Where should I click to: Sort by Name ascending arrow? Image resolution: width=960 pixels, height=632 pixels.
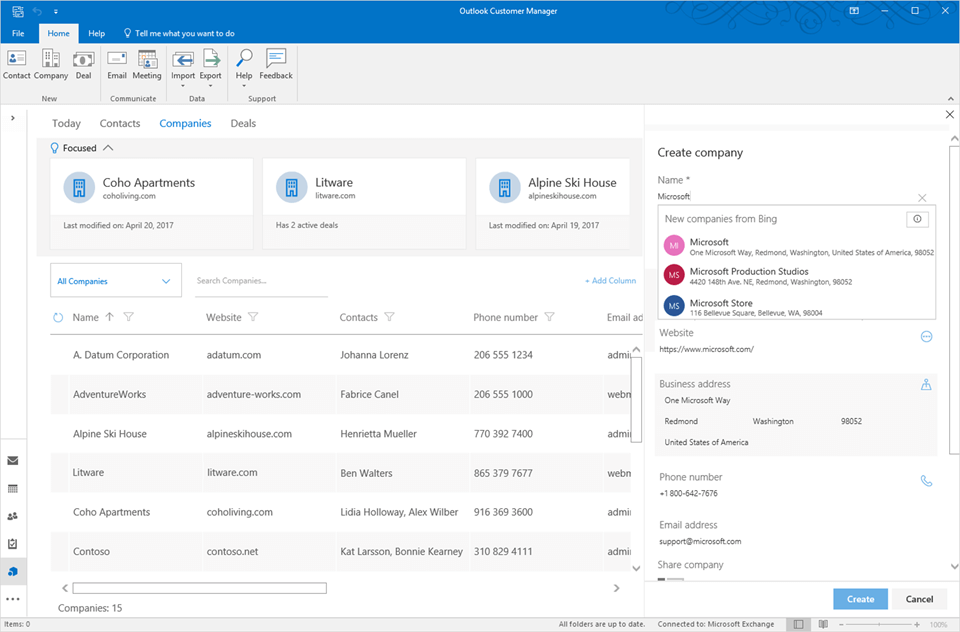point(110,317)
